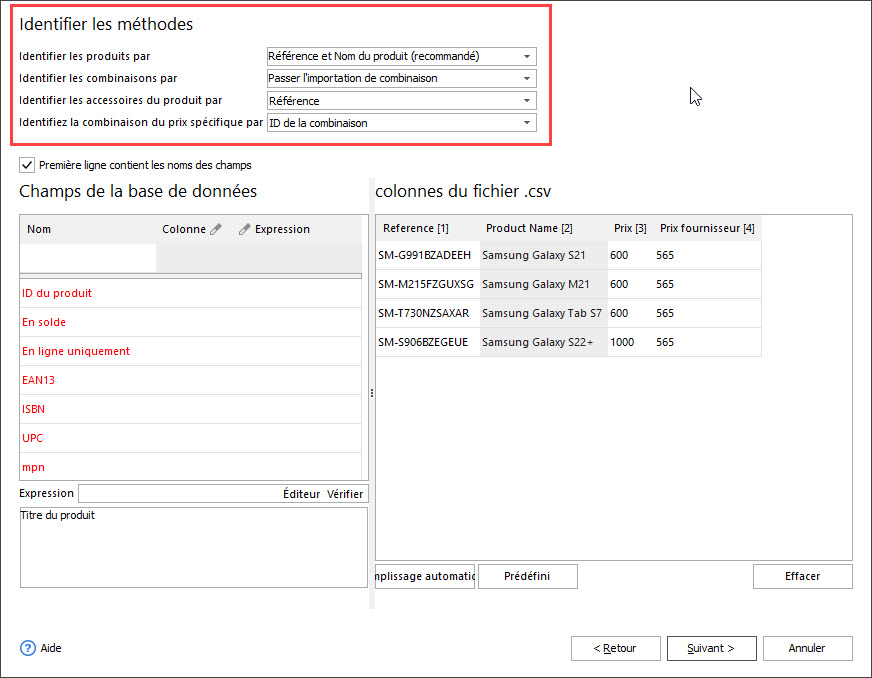Select cell SM-M215FZGUXSG

(428, 284)
